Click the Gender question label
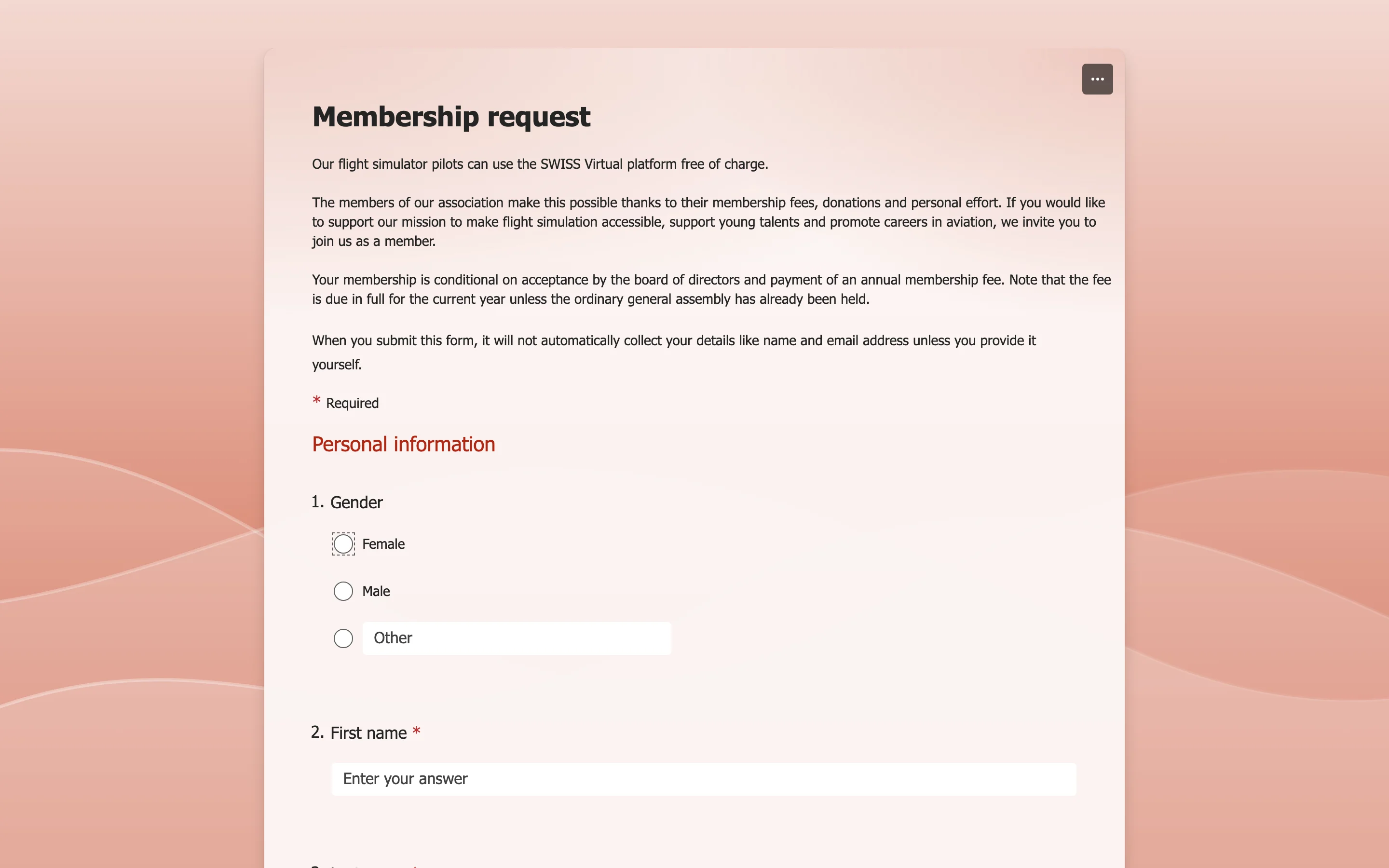This screenshot has width=1389, height=868. coord(356,502)
